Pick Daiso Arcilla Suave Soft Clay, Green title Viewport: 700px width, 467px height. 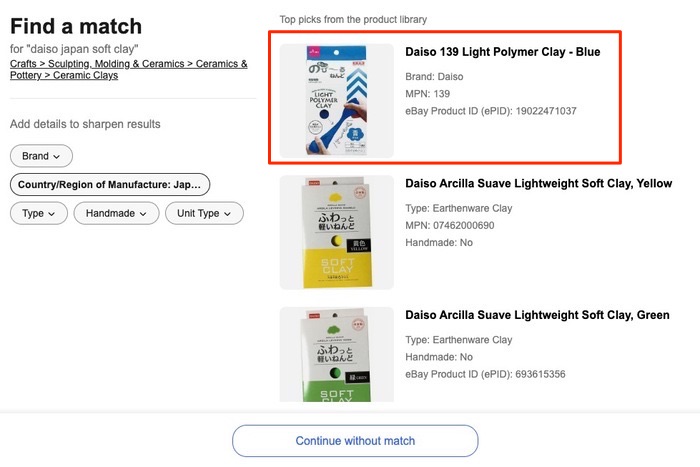tap(537, 316)
